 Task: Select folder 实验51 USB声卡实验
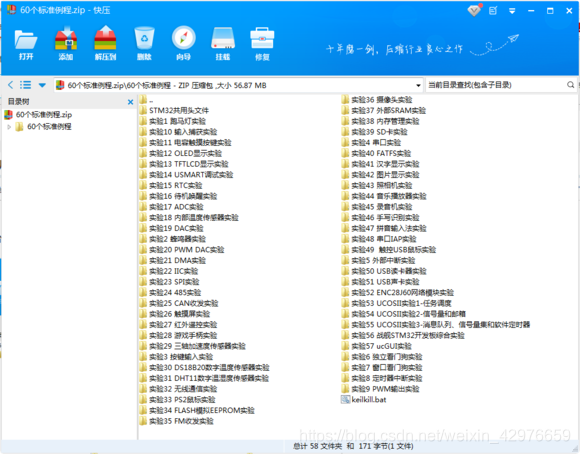click(380, 282)
